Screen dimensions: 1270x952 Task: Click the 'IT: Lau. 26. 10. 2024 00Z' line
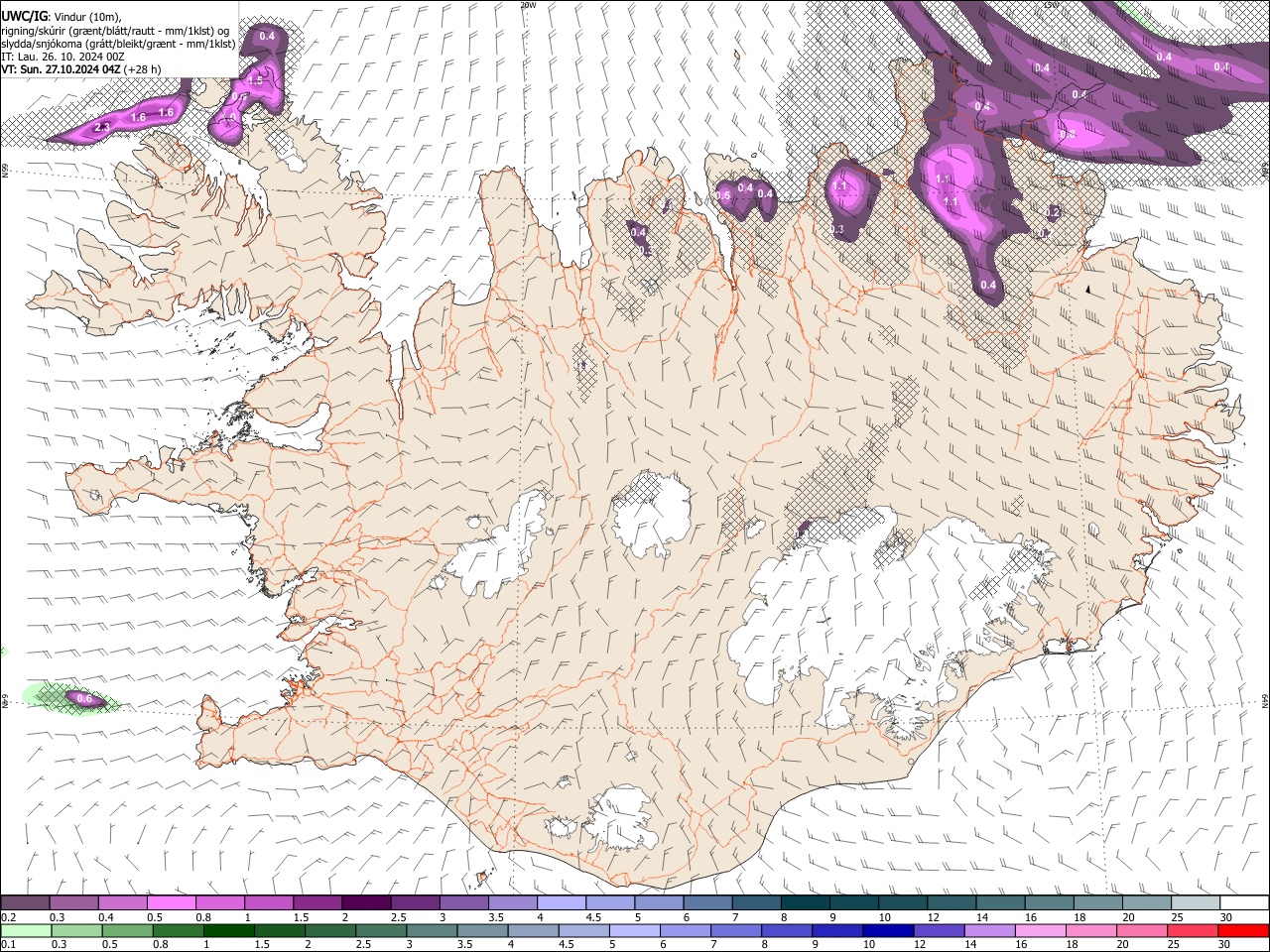[x=63, y=57]
